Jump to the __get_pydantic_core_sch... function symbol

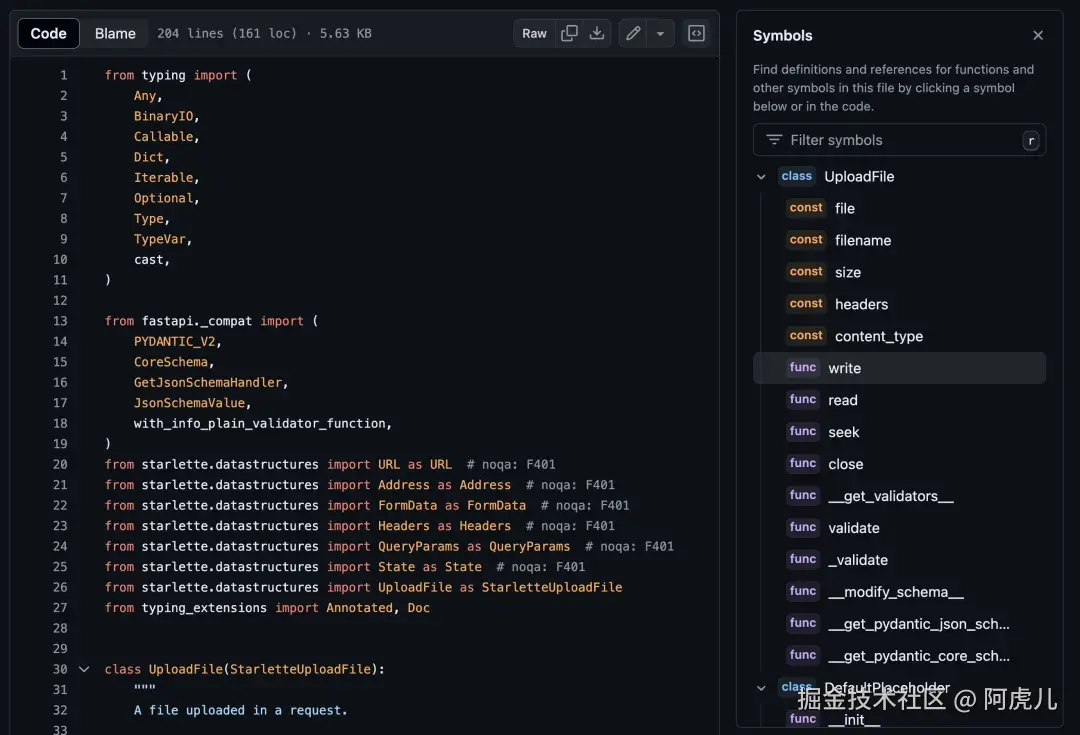click(899, 656)
